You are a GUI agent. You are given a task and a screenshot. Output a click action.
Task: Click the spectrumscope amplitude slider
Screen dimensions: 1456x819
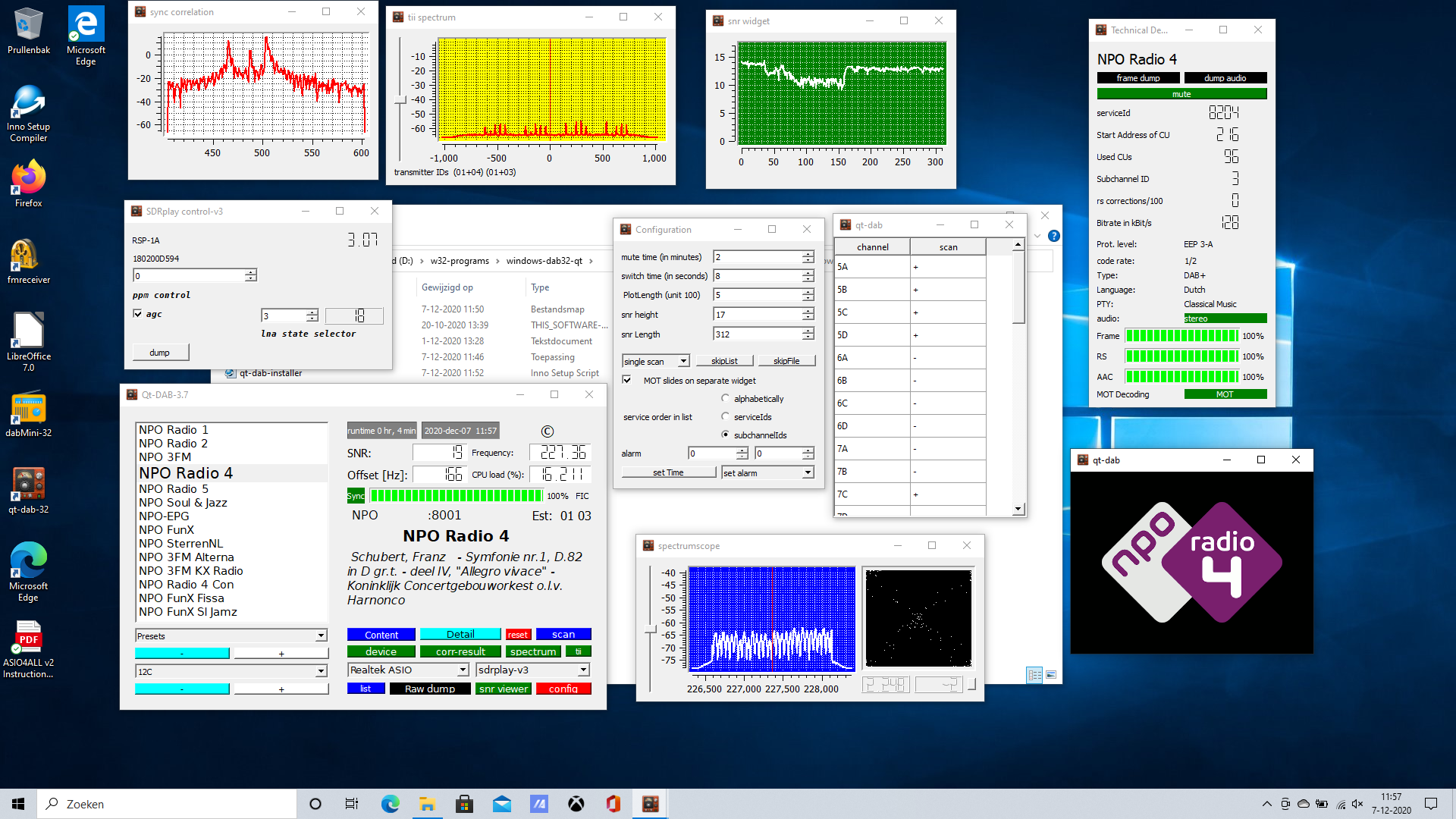pos(650,629)
